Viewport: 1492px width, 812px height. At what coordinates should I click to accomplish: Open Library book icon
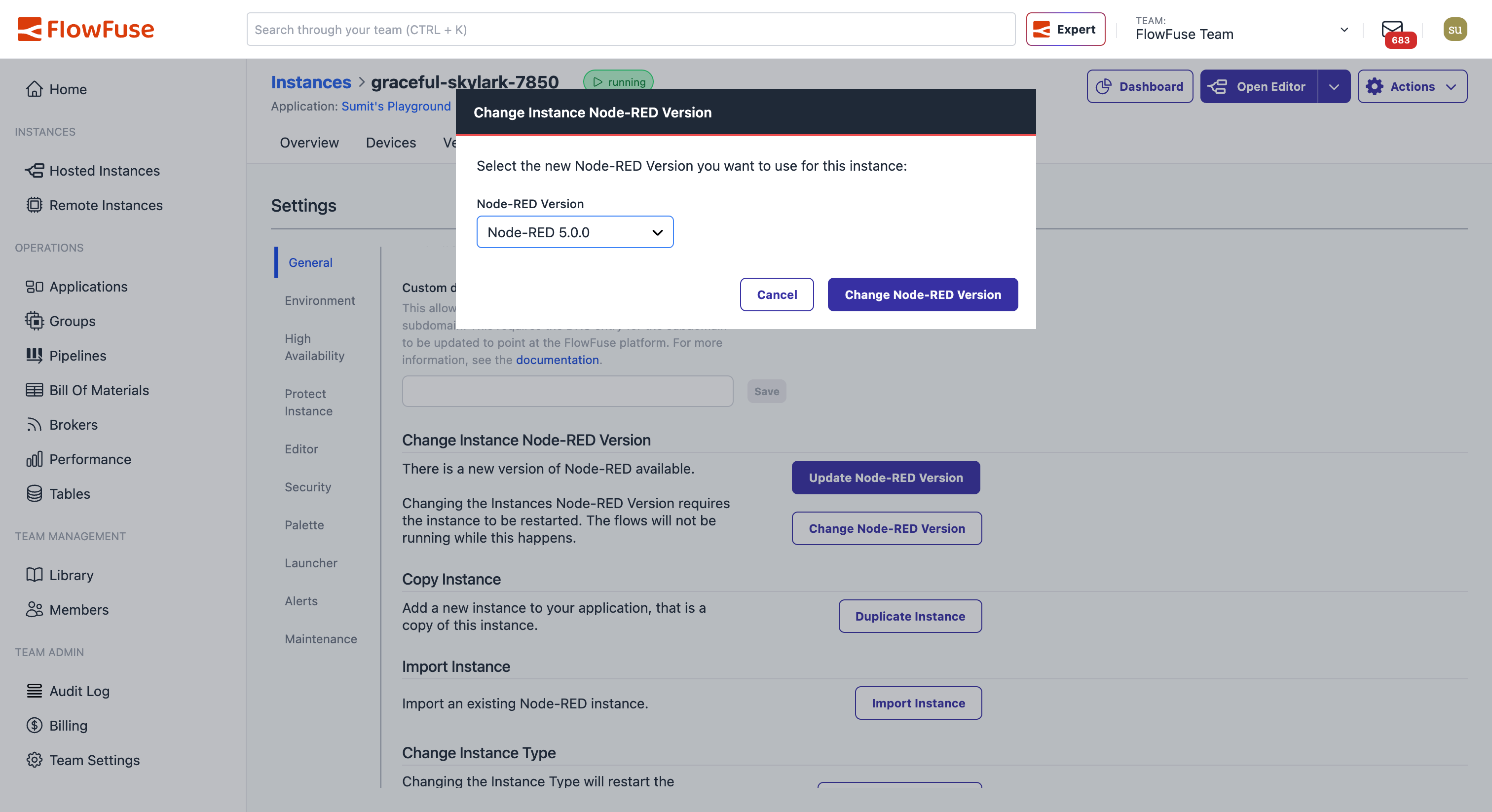click(34, 575)
